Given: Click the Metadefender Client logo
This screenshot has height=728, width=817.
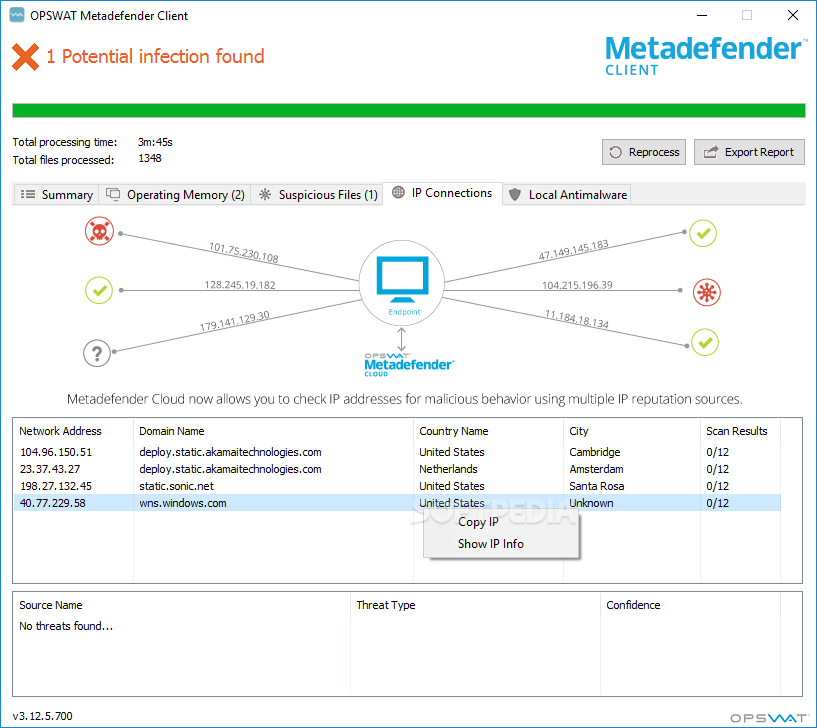Looking at the screenshot, I should 704,56.
